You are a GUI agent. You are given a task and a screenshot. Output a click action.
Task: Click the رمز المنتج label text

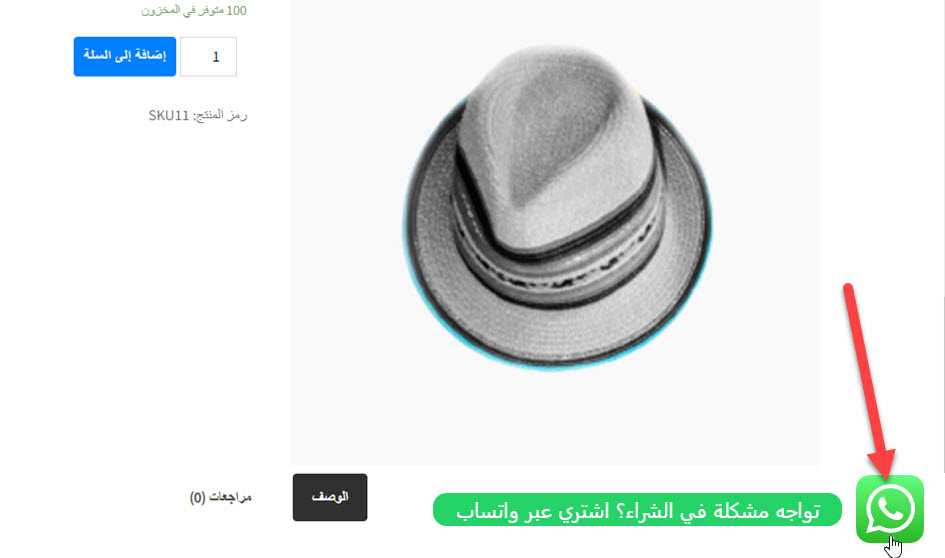[x=220, y=115]
